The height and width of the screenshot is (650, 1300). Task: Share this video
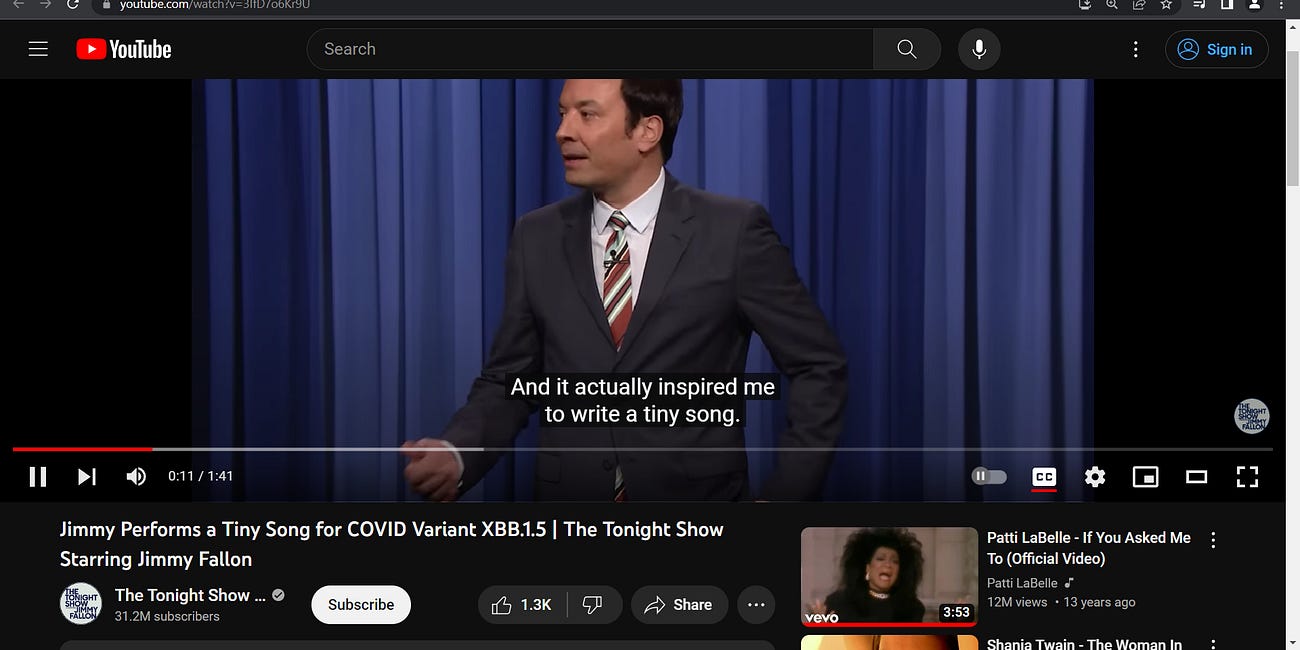pyautogui.click(x=679, y=604)
